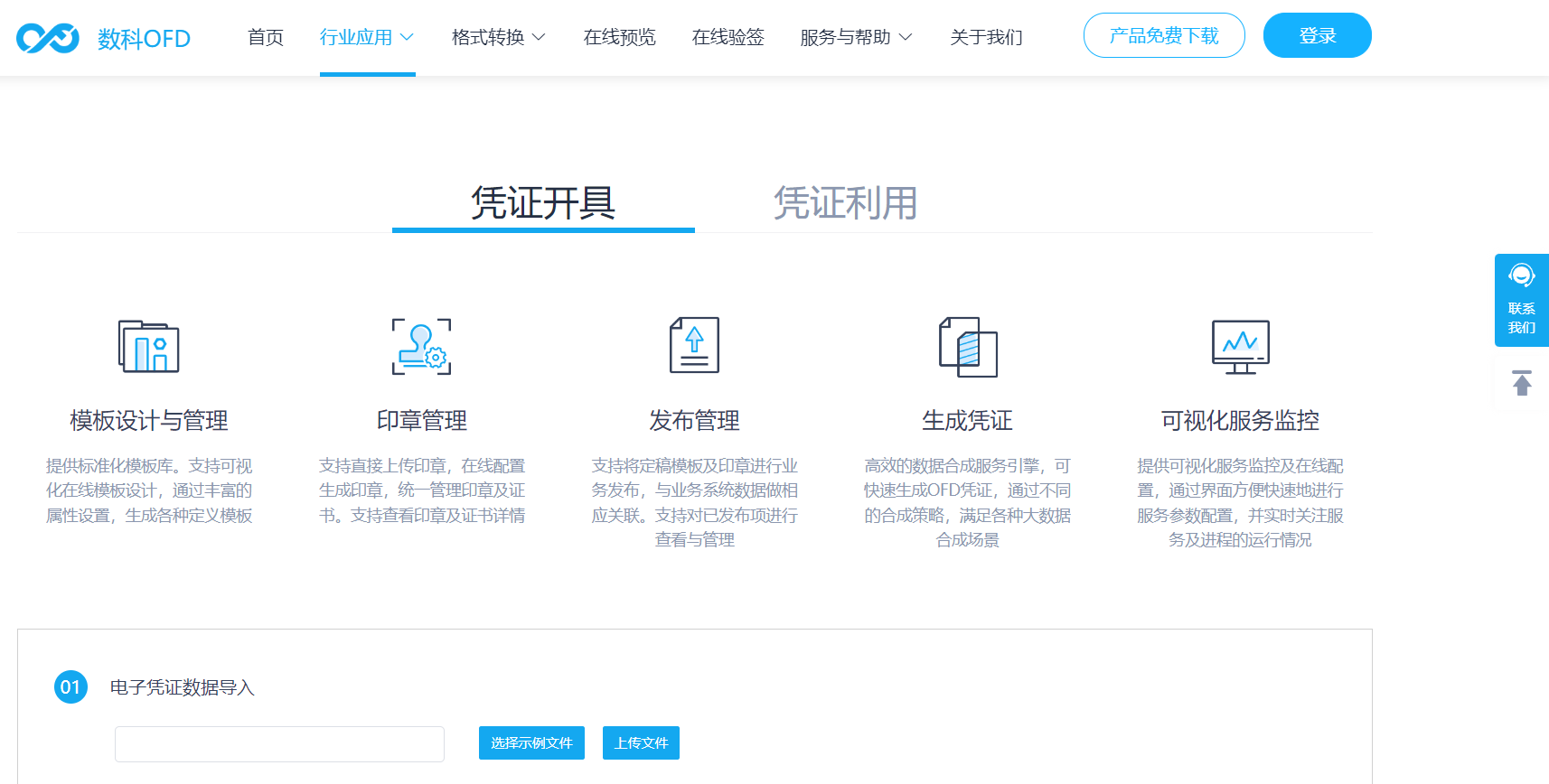Go to 首页 in navigation

(266, 37)
